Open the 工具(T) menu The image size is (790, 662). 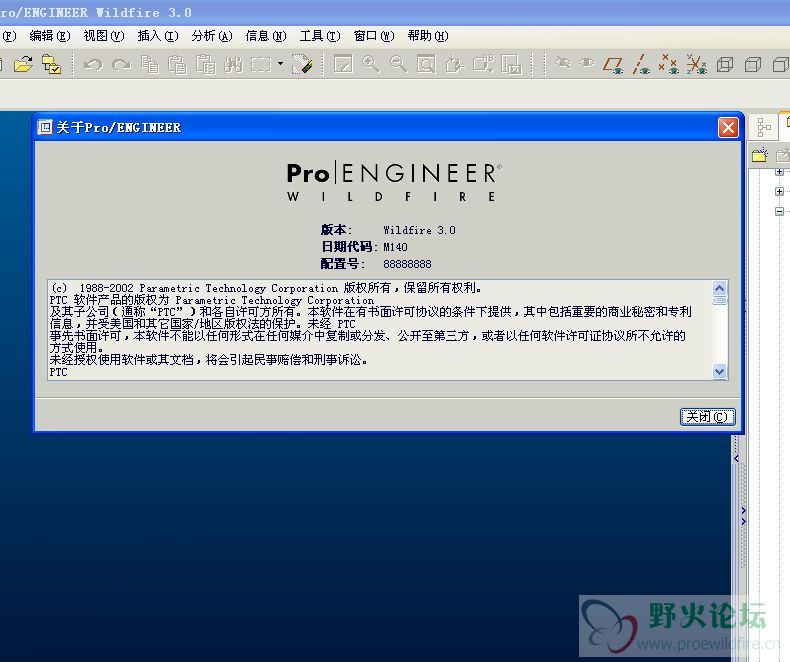[320, 36]
